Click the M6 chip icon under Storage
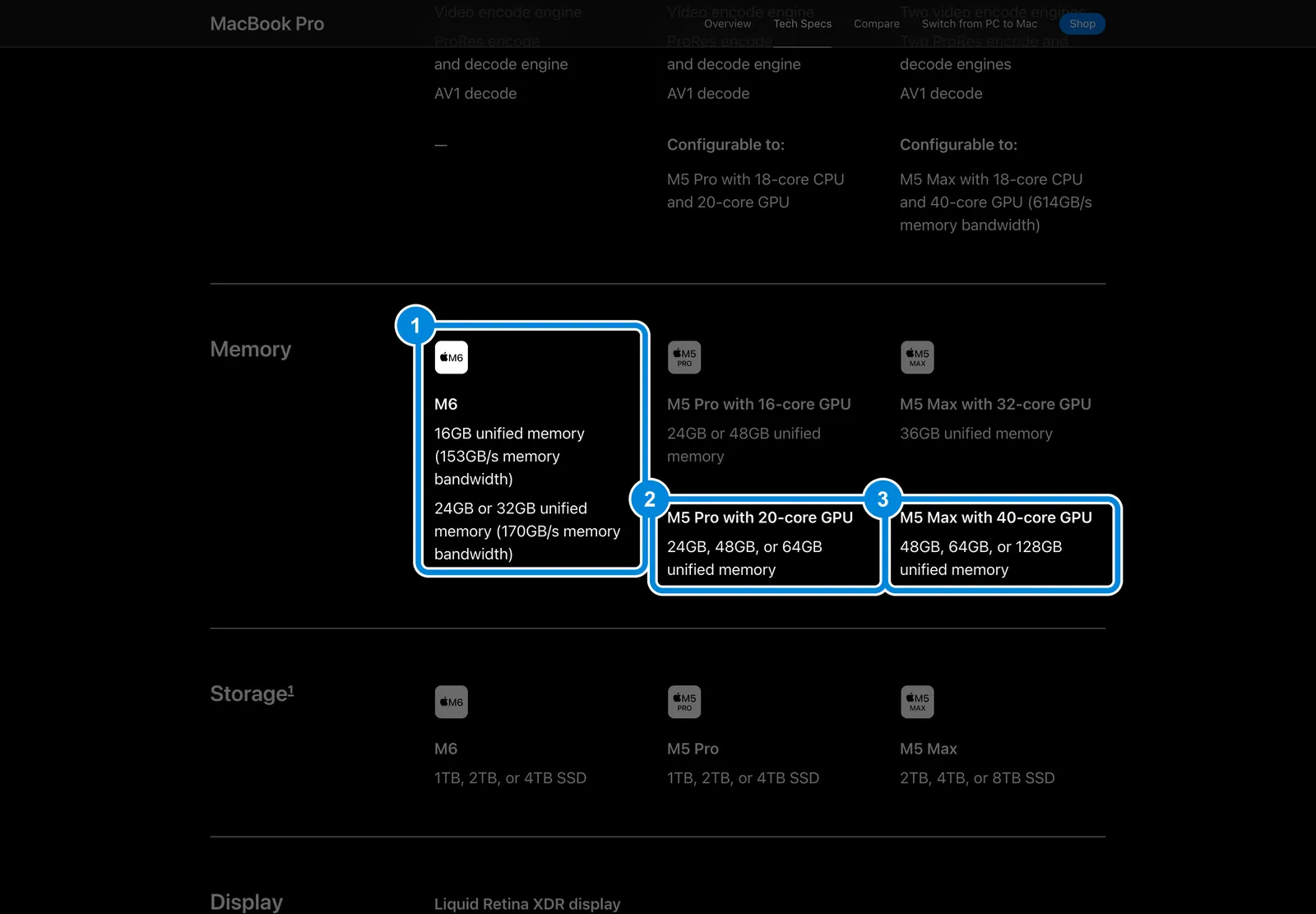Screen dimensions: 1316x914 point(451,702)
